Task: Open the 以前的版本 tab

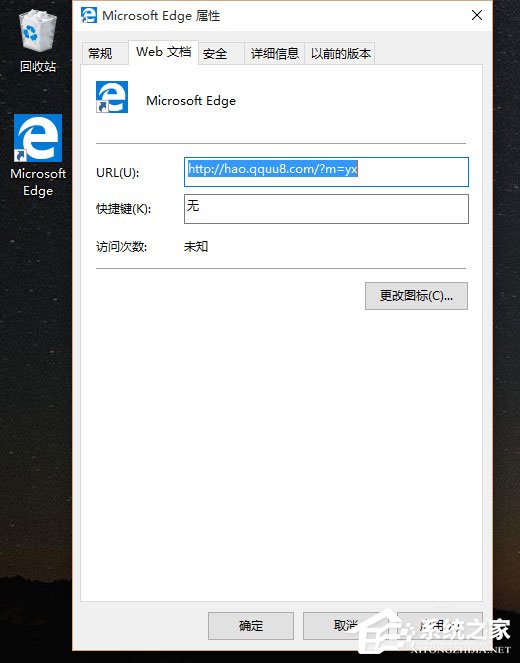Action: pos(340,53)
